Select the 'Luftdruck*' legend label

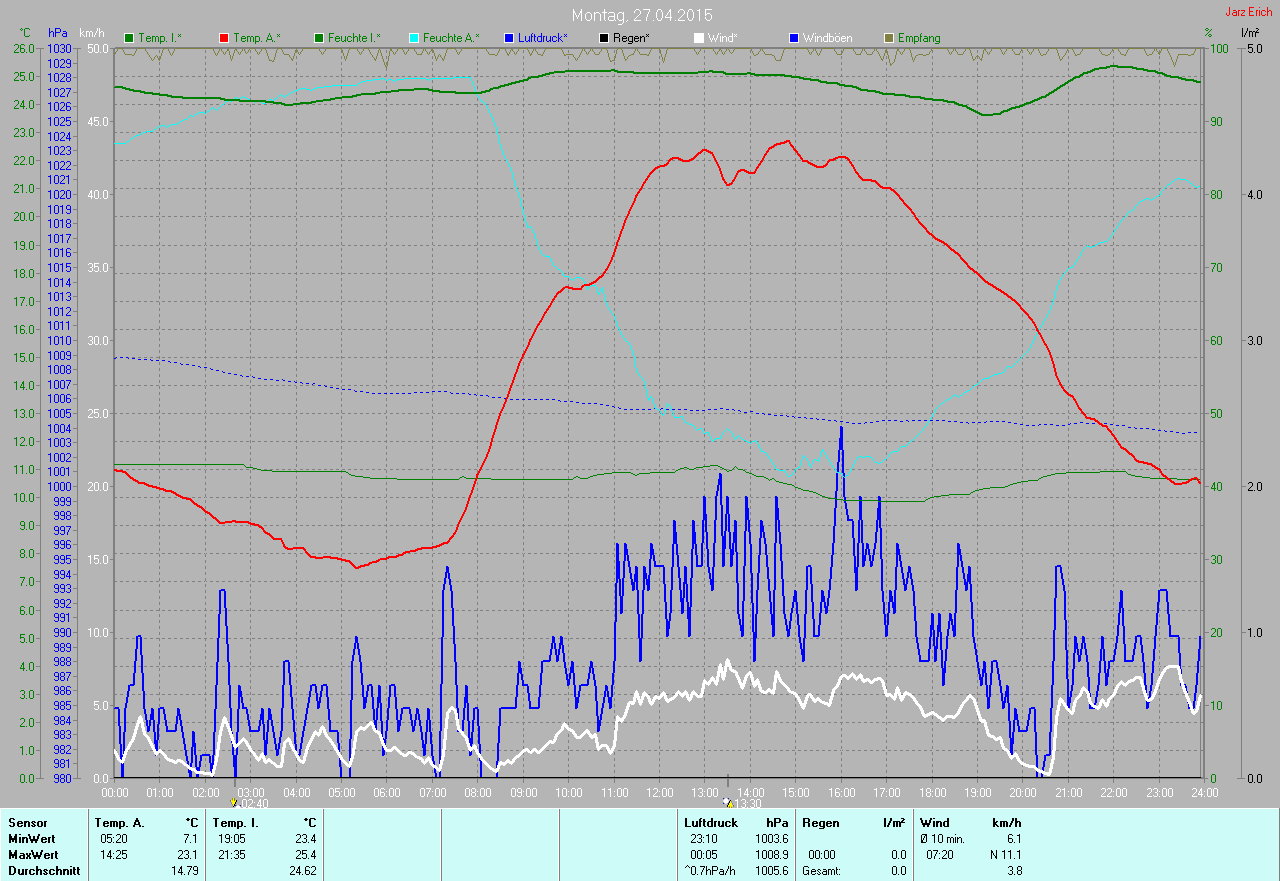(543, 38)
